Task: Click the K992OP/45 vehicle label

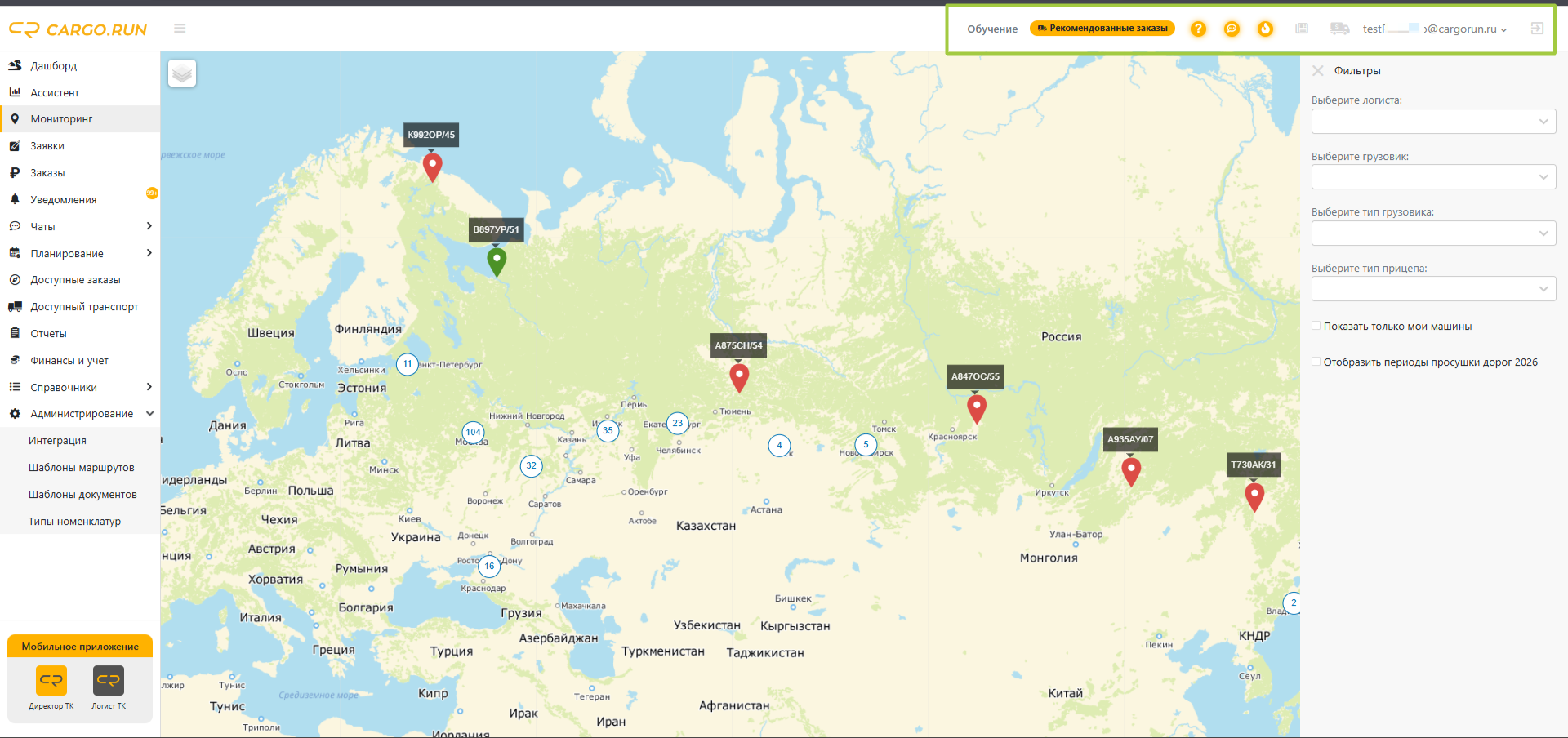Action: click(431, 135)
